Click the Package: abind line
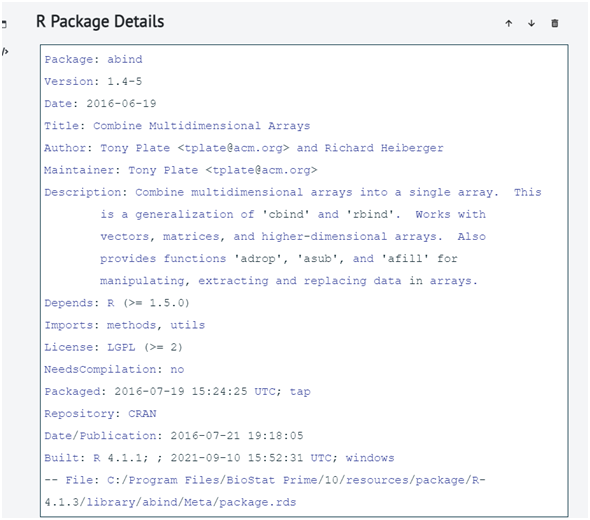The width and height of the screenshot is (590, 520). [x=93, y=59]
